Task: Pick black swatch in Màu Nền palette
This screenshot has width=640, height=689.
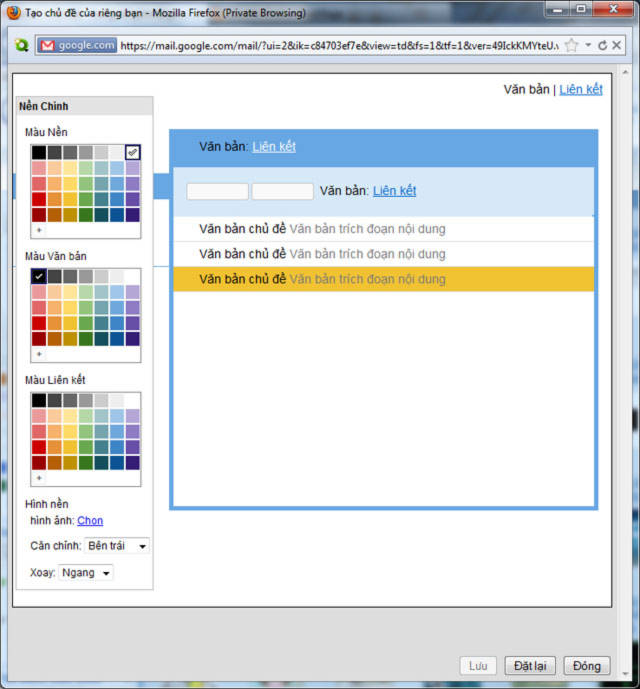Action: [39, 152]
